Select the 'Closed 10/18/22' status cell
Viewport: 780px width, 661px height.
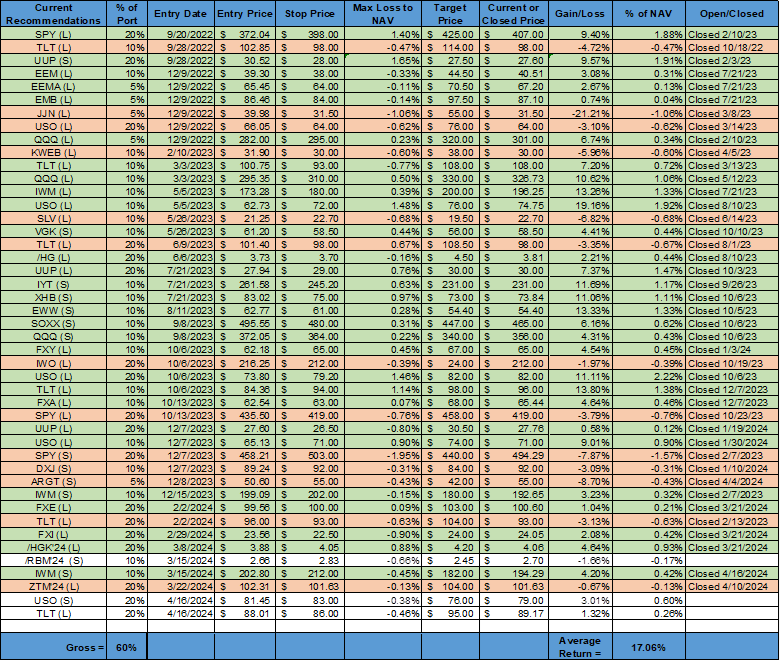pyautogui.click(x=732, y=48)
